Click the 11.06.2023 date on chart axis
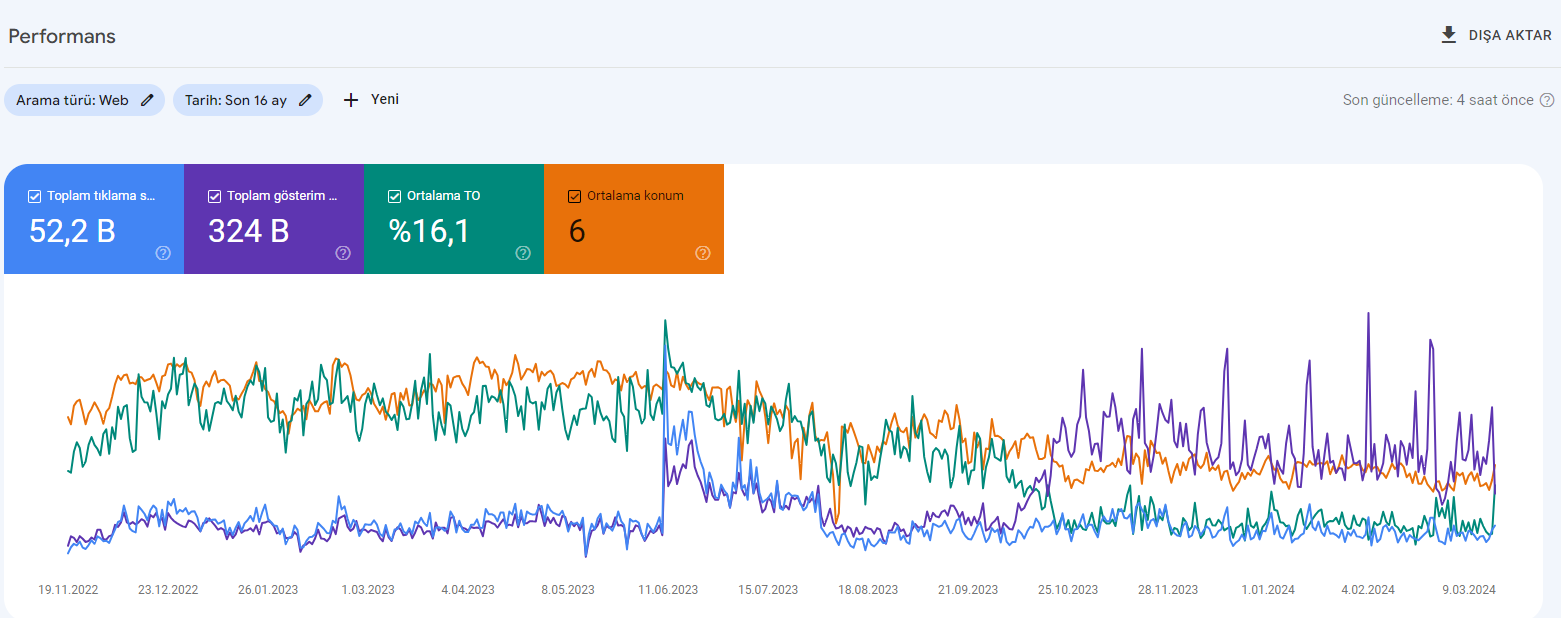The image size is (1561, 618). tap(668, 590)
